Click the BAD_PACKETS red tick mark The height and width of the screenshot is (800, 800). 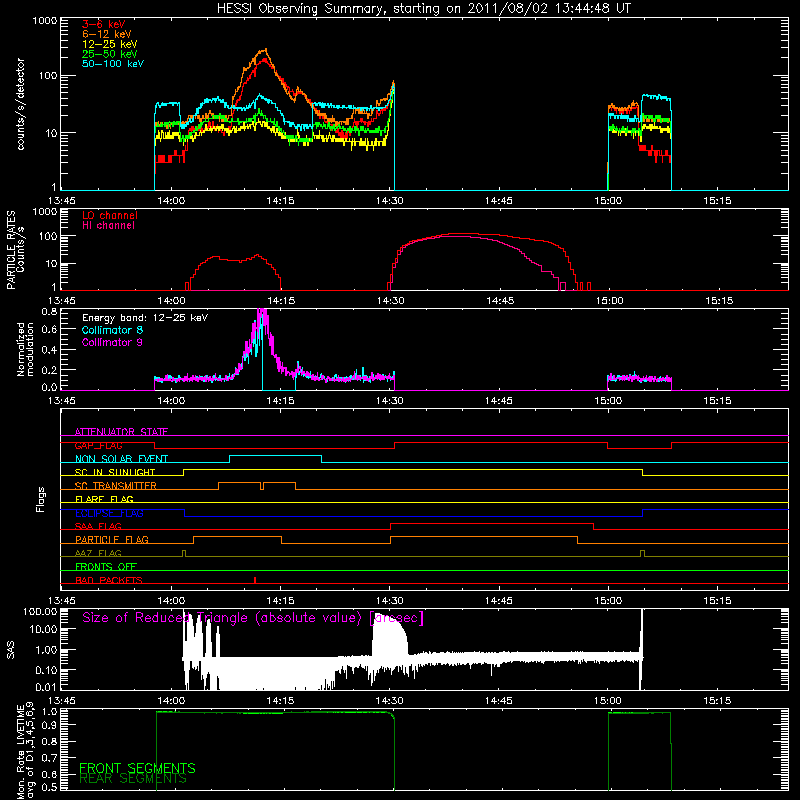click(255, 580)
